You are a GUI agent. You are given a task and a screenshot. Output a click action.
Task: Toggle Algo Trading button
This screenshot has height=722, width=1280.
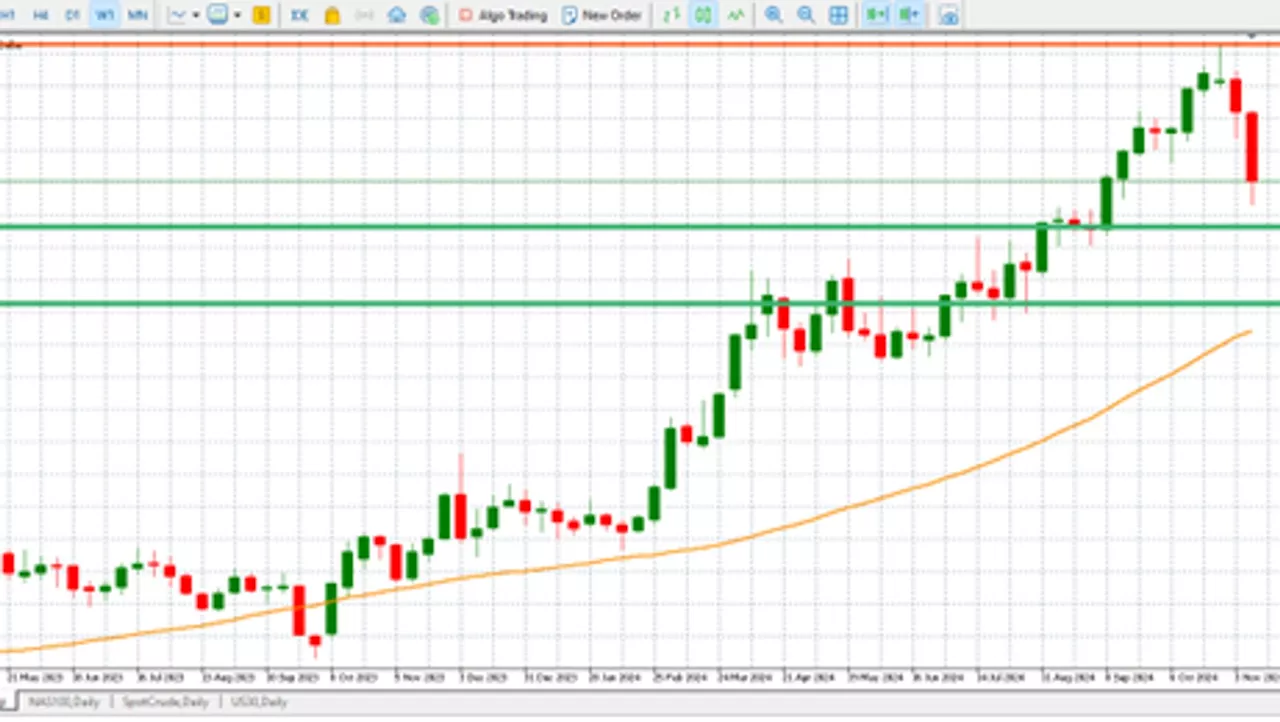tap(503, 15)
